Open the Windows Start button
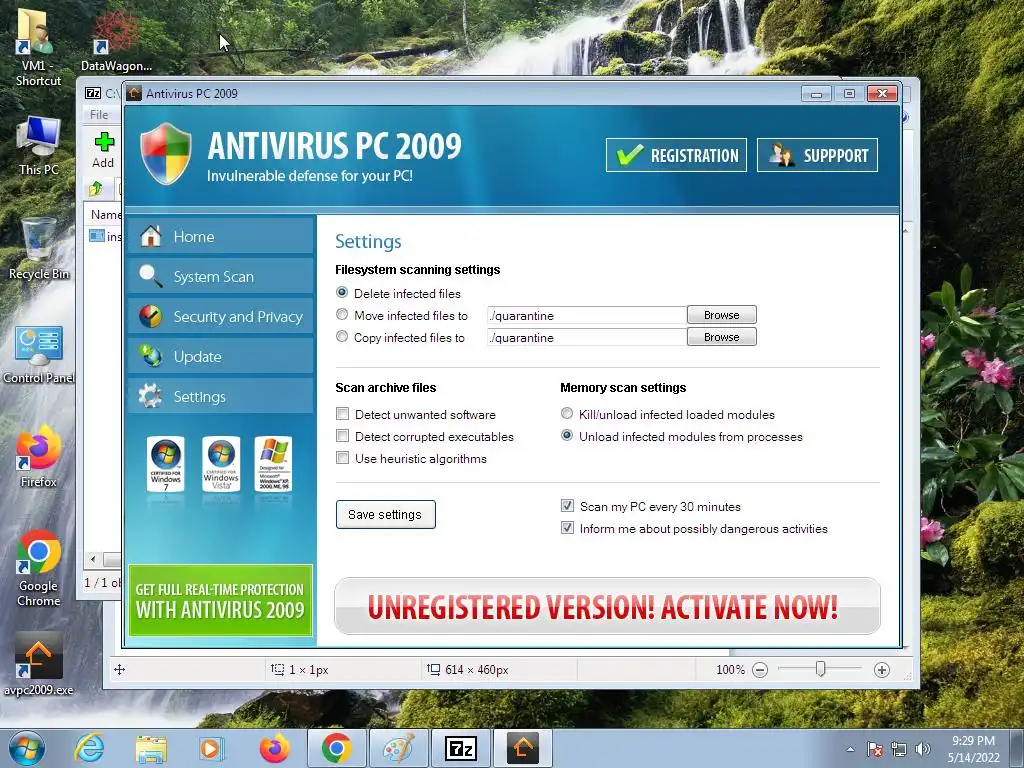The image size is (1024, 768). click(27, 748)
